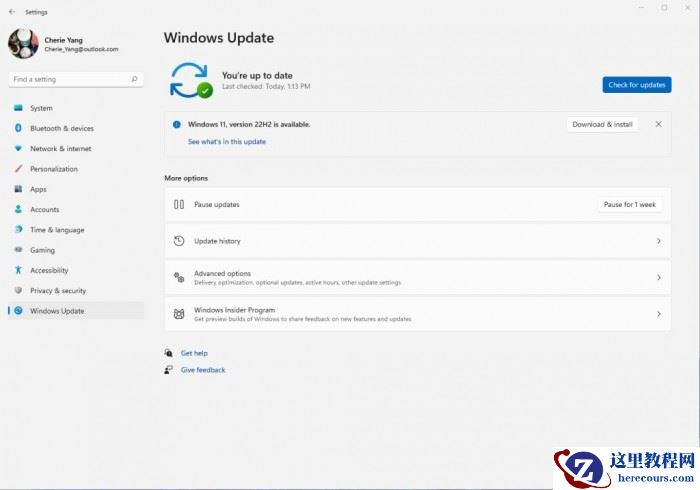Go to Bluetooth & devices
Viewport: 700px width, 490px height.
click(x=76, y=128)
